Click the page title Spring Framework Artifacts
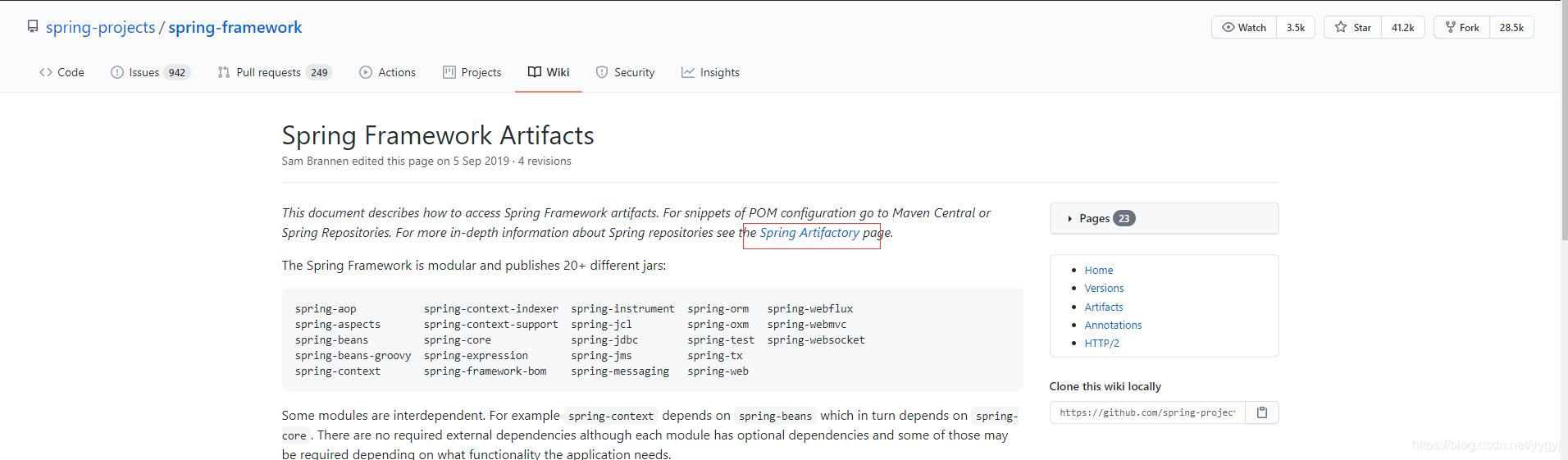This screenshot has width=1568, height=460. (x=438, y=135)
